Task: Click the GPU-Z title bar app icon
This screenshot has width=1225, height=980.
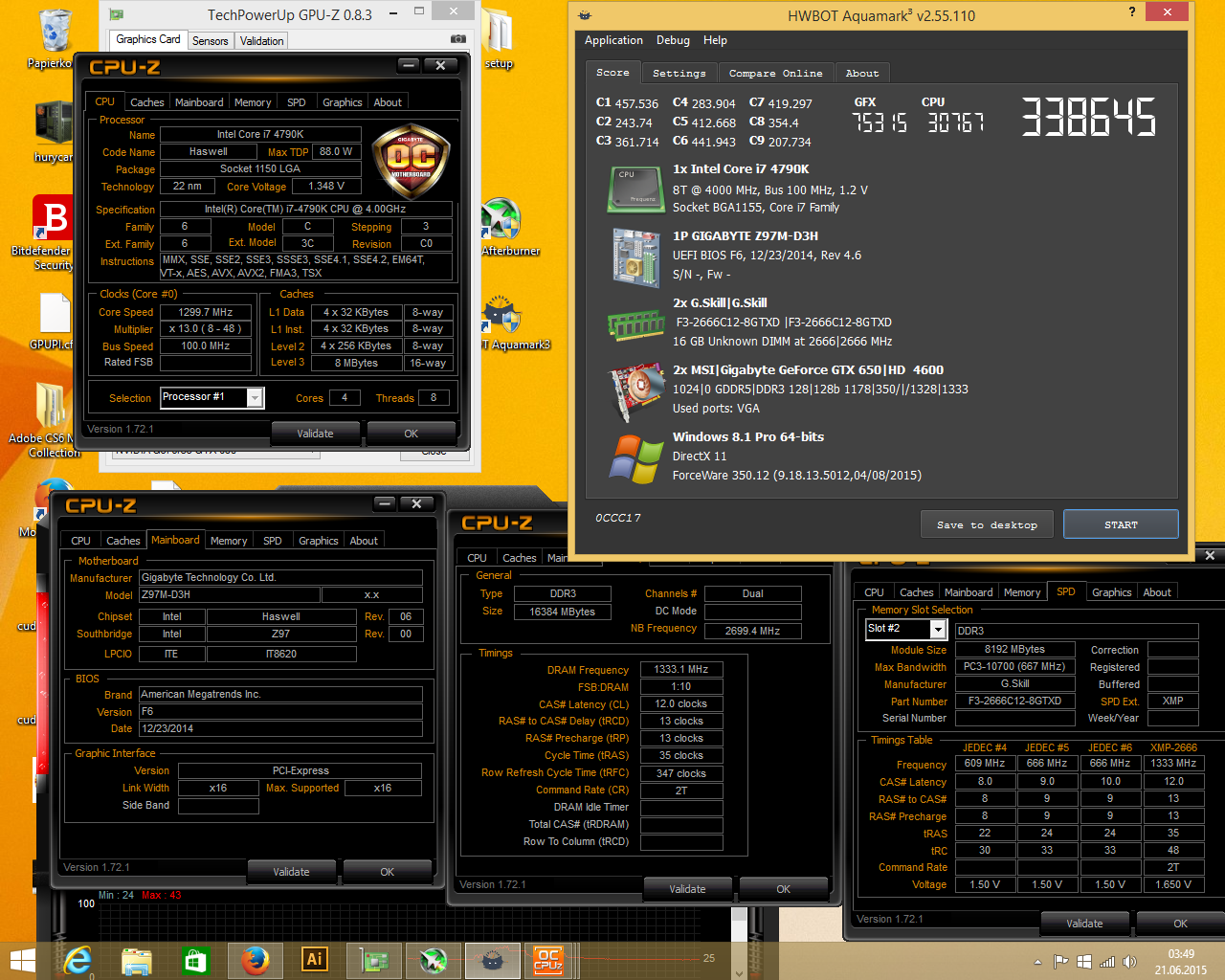Action: [116, 15]
